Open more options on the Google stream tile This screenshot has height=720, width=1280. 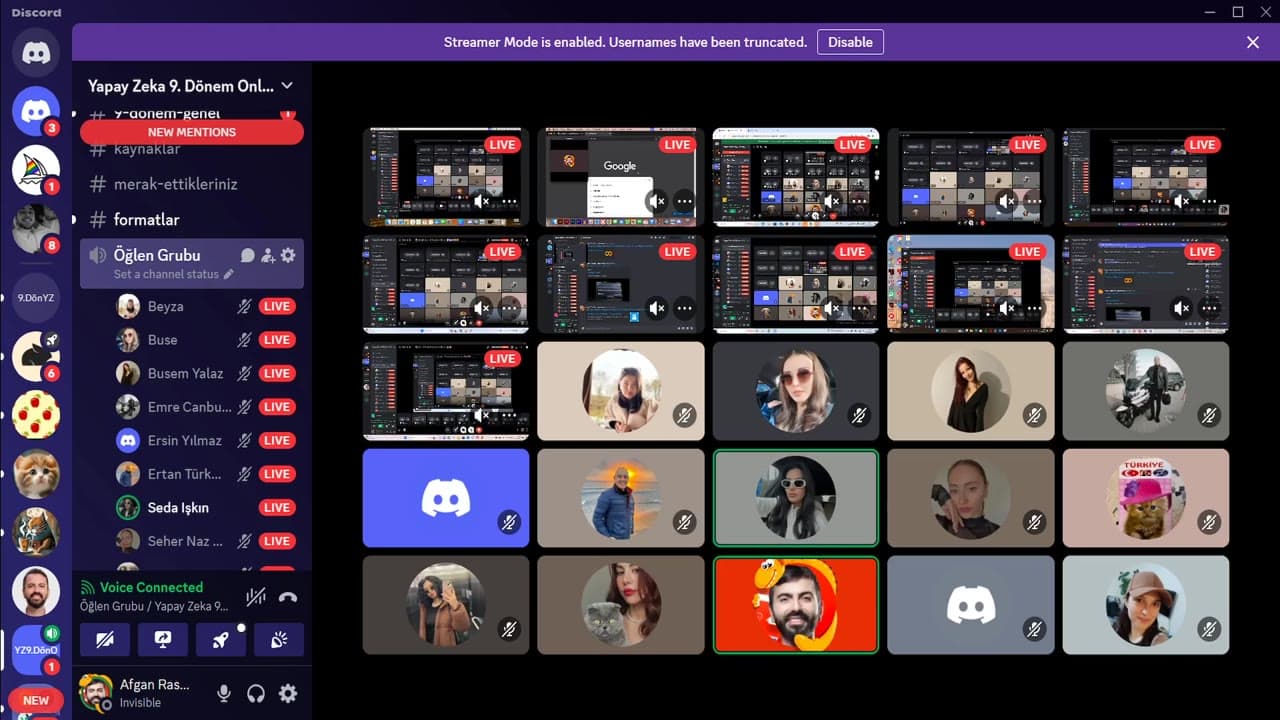click(x=684, y=201)
